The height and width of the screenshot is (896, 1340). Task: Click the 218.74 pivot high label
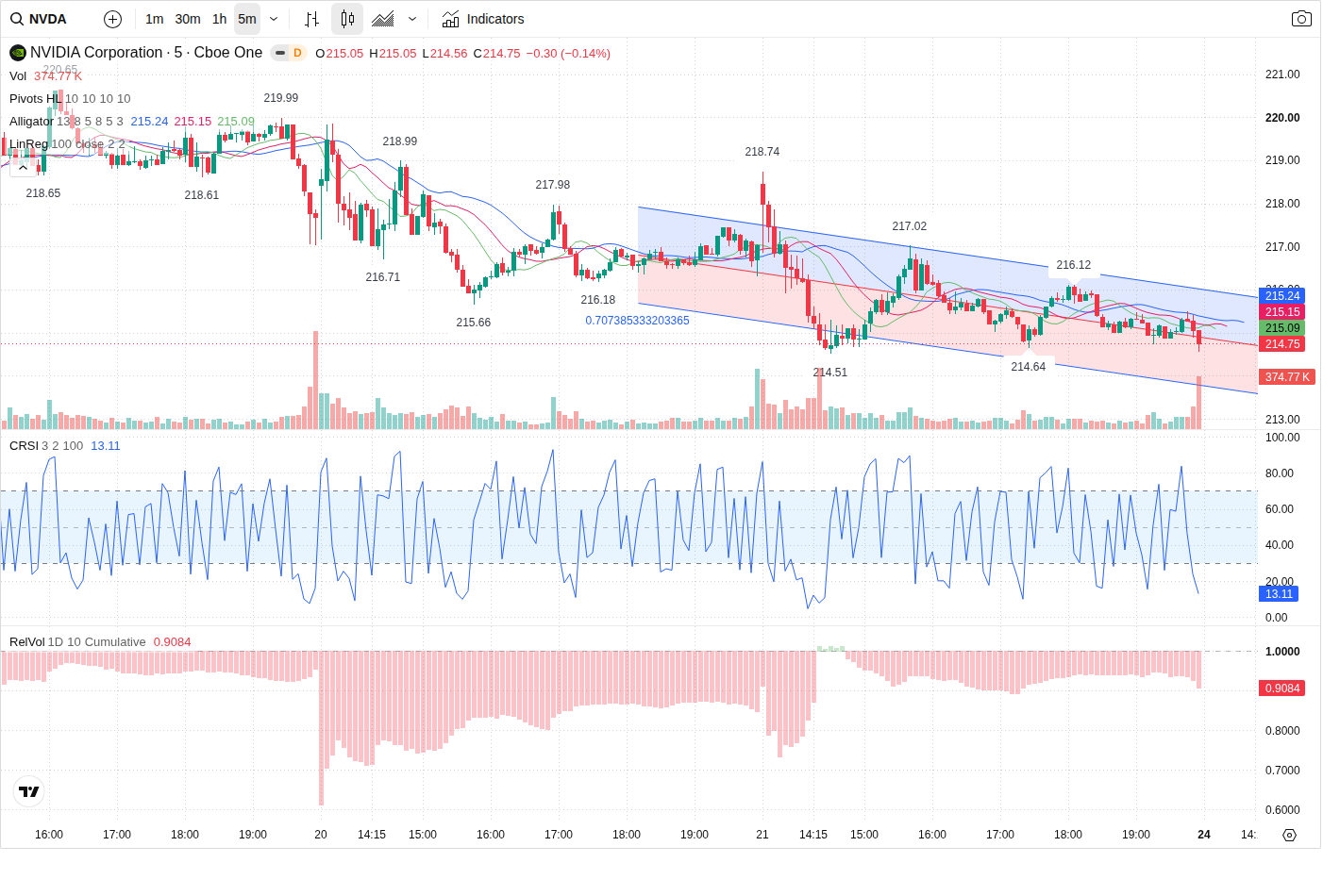pos(762,152)
